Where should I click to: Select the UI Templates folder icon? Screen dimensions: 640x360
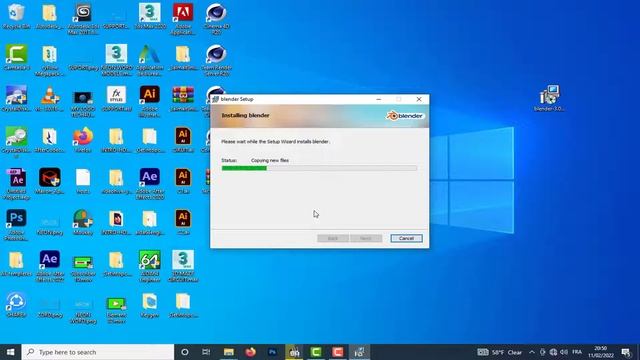(x=16, y=264)
